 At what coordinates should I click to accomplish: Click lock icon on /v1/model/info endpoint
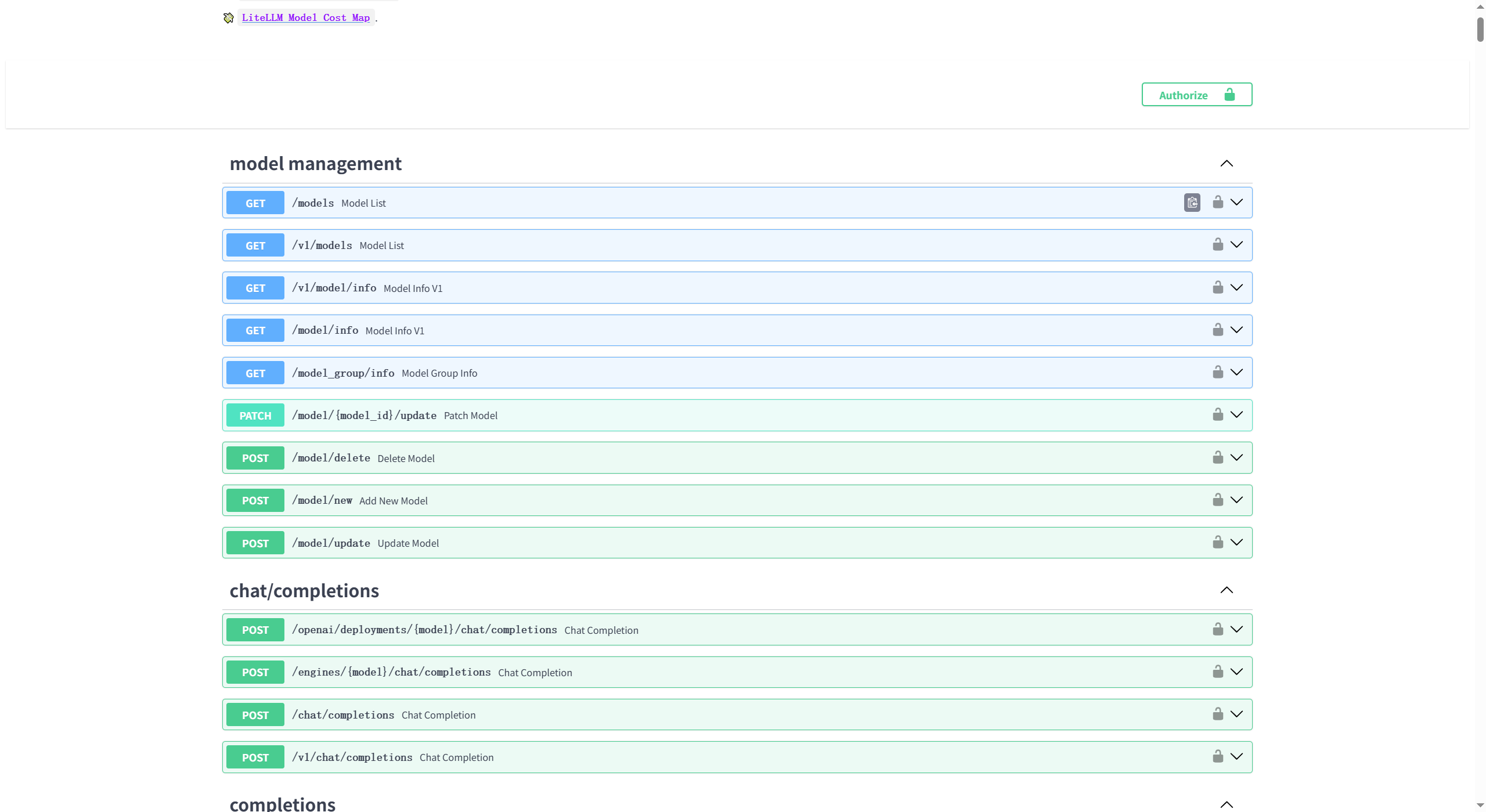pyautogui.click(x=1218, y=287)
